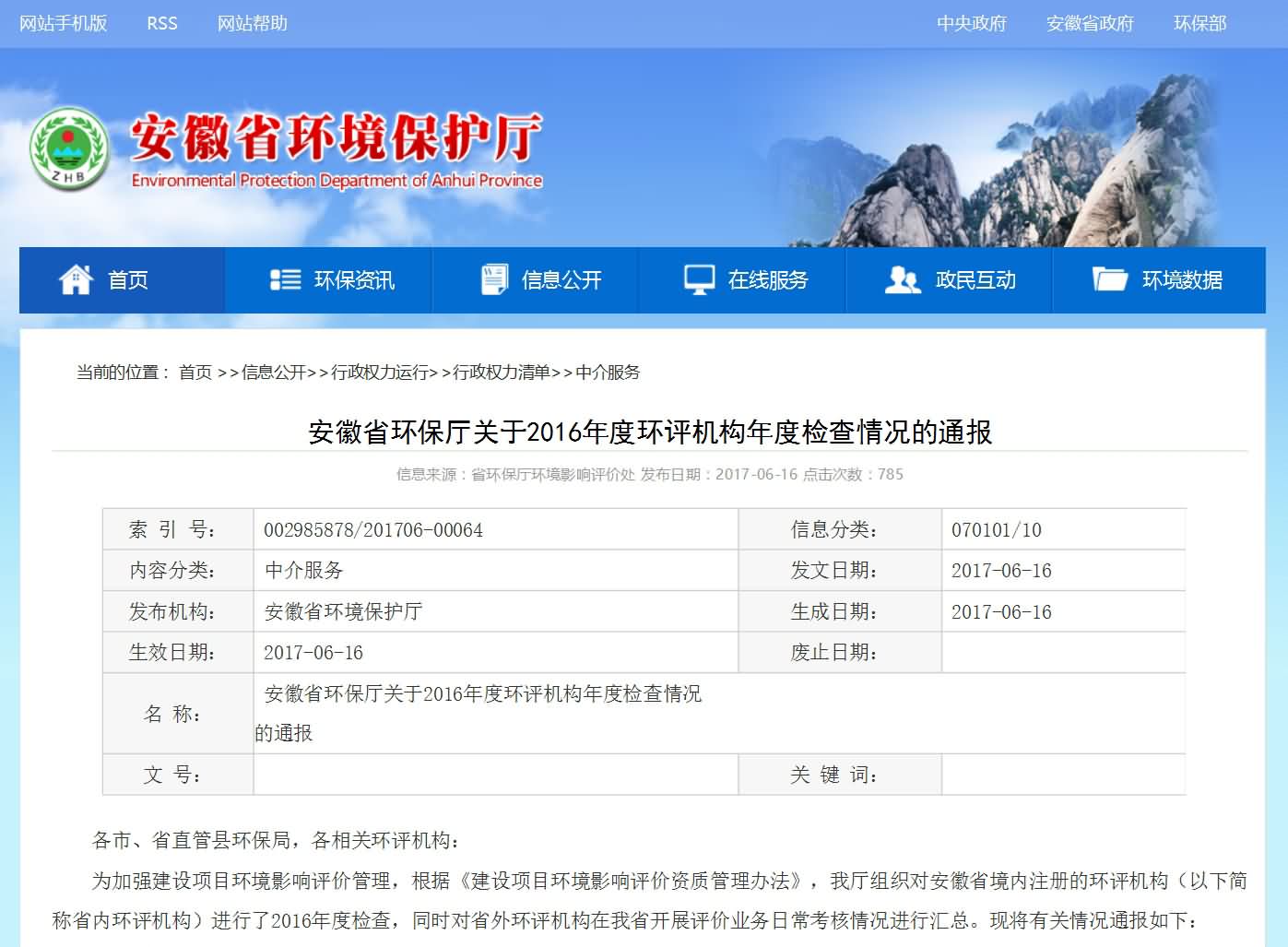Click the monitor icon beside 在线服务

point(700,279)
